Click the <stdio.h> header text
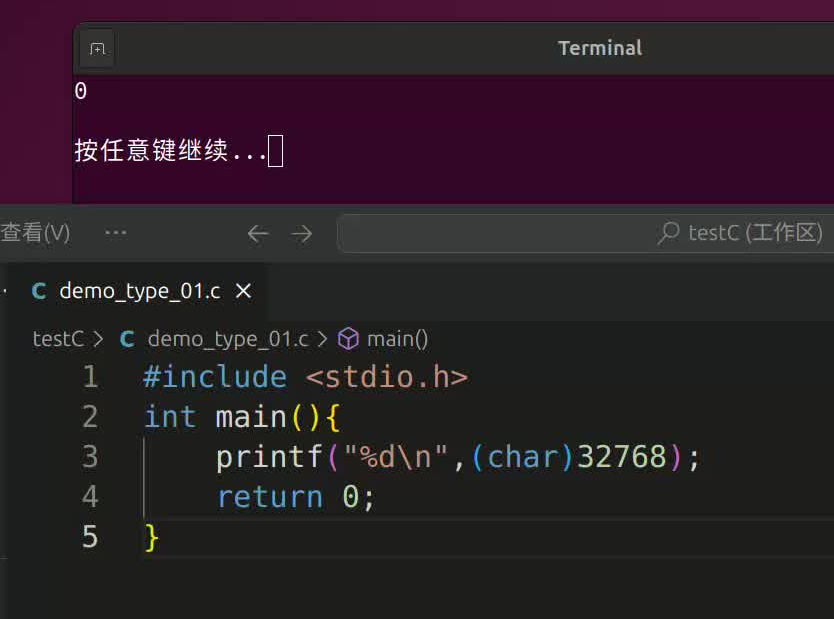 (x=387, y=377)
